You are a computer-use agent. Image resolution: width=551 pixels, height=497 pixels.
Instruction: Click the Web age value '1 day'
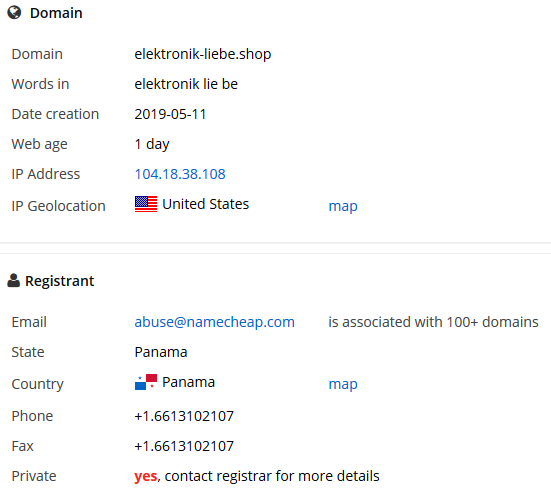coord(152,144)
